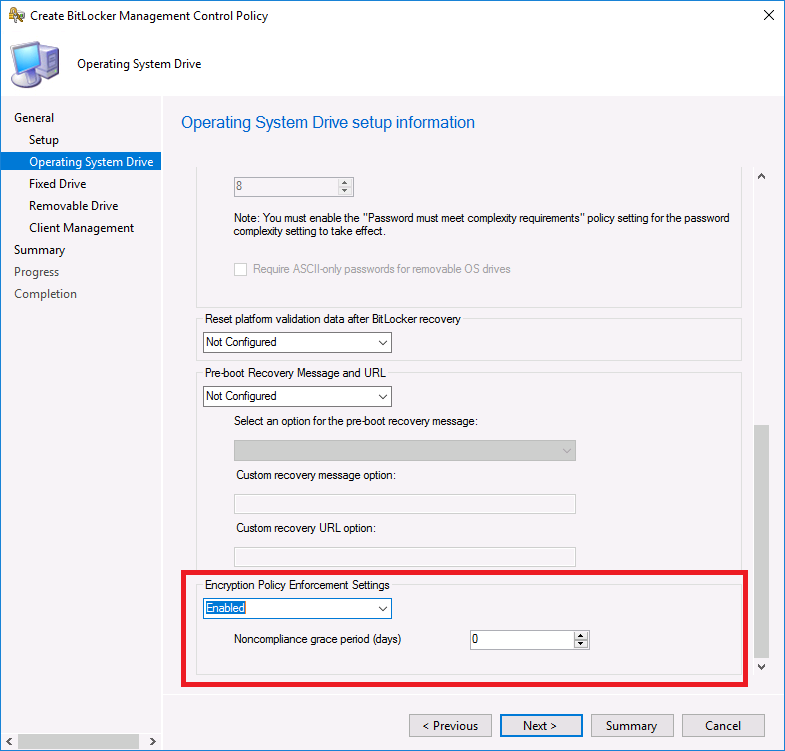
Task: Click the vertical scrollbar down arrow
Action: click(x=761, y=666)
